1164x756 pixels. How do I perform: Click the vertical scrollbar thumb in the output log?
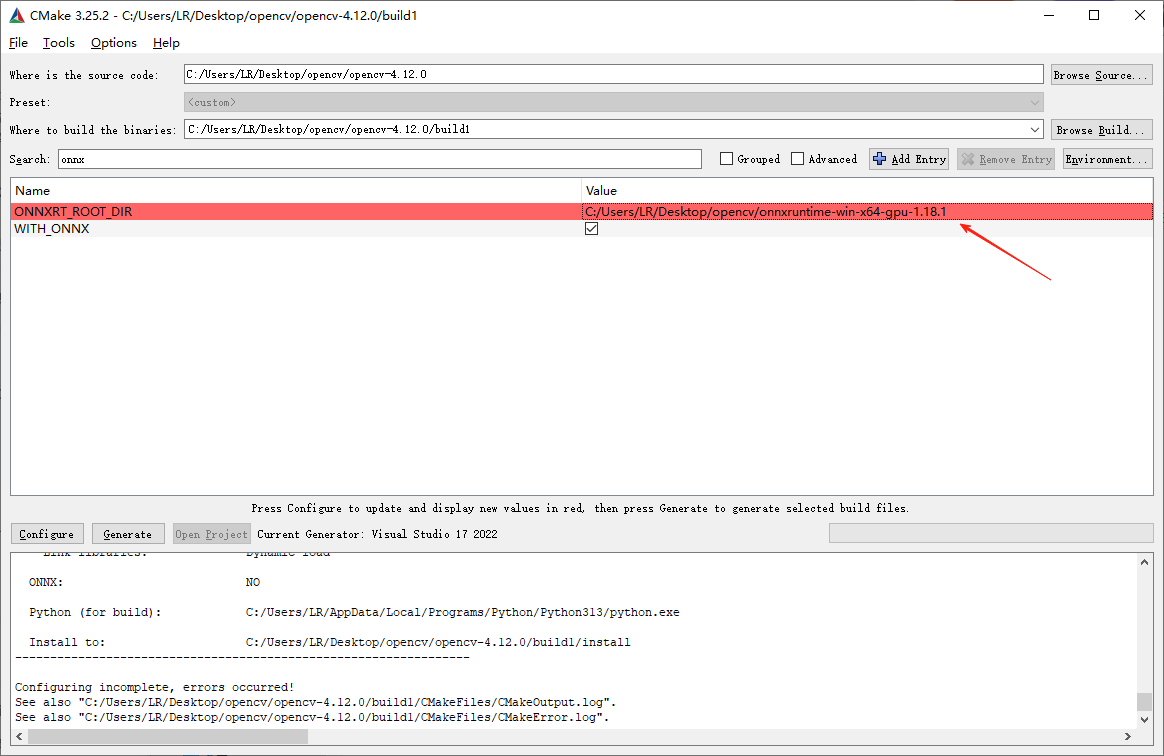[1145, 702]
